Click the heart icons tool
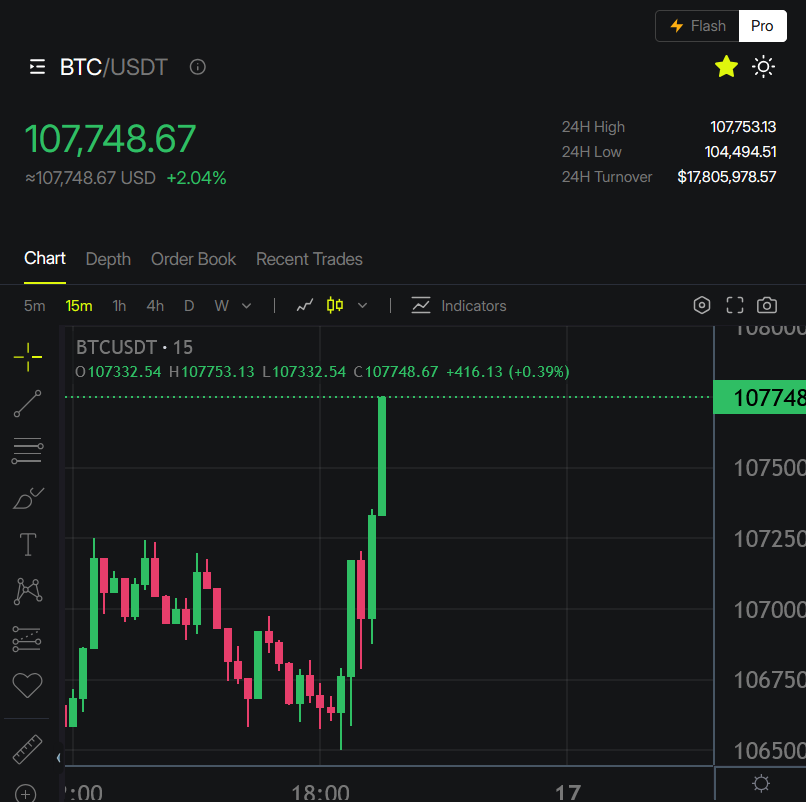The image size is (806, 802). [x=27, y=685]
